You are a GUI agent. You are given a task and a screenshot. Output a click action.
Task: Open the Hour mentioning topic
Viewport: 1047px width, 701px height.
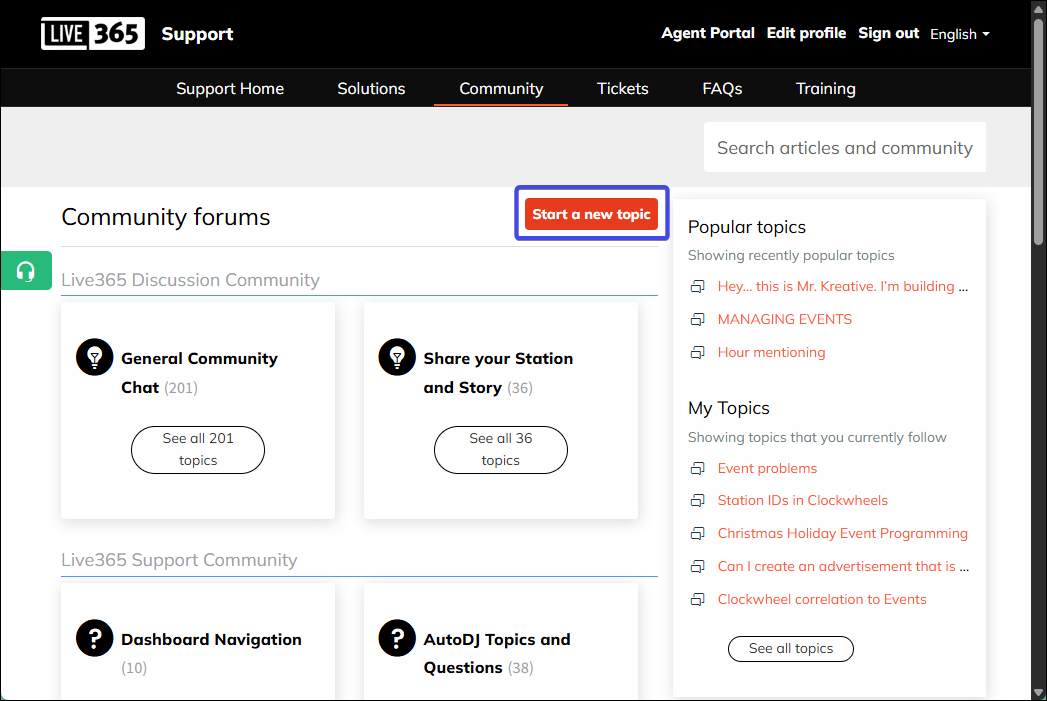pyautogui.click(x=771, y=352)
